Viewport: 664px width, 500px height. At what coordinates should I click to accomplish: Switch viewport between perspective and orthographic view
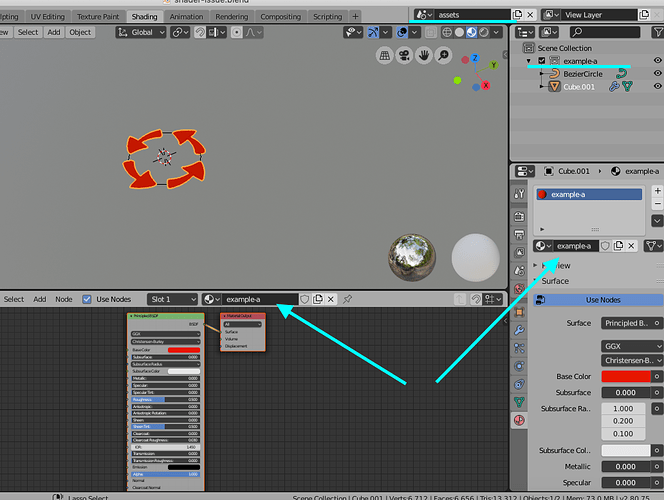384,55
